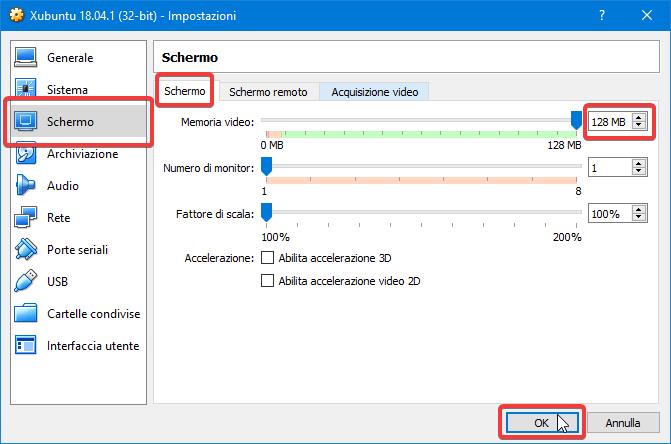Open the Generale settings icon
This screenshot has width=671, height=444.
pyautogui.click(x=26, y=57)
